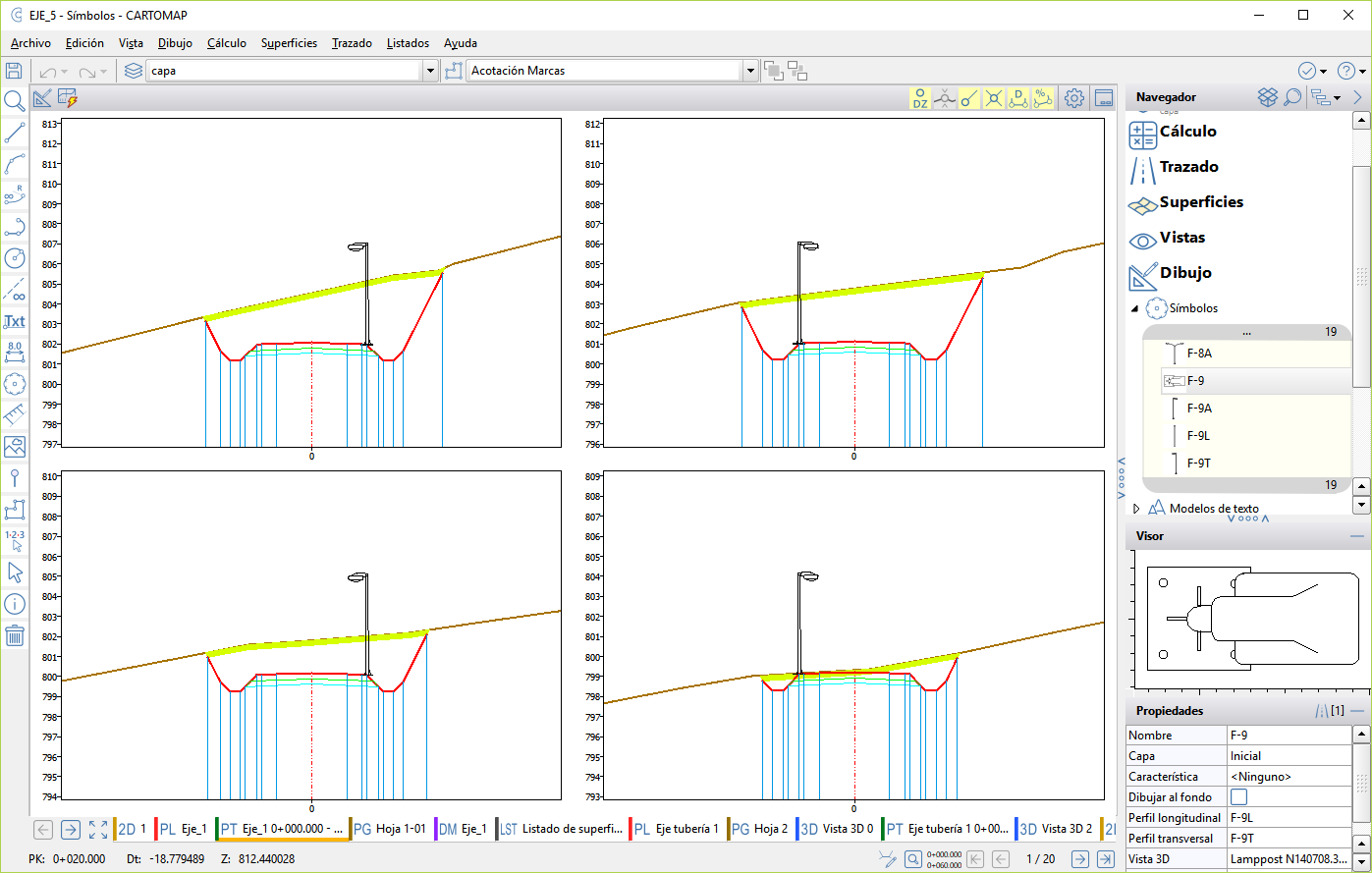Screen dimensions: 1372x873
Task: Enable the Dibujar al fondo checkbox
Action: (1239, 797)
